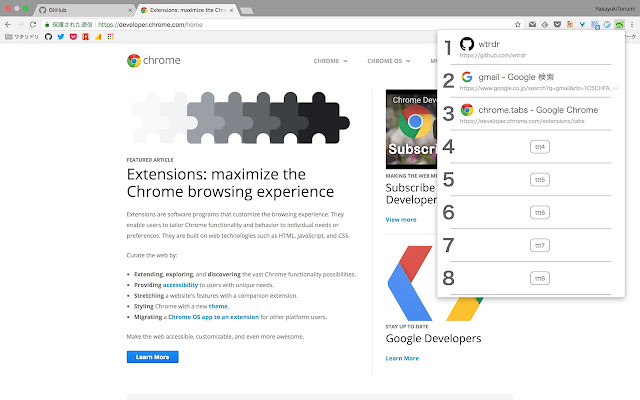Select the wtrdr entry in the popup
This screenshot has width=640, height=400.
pos(531,48)
